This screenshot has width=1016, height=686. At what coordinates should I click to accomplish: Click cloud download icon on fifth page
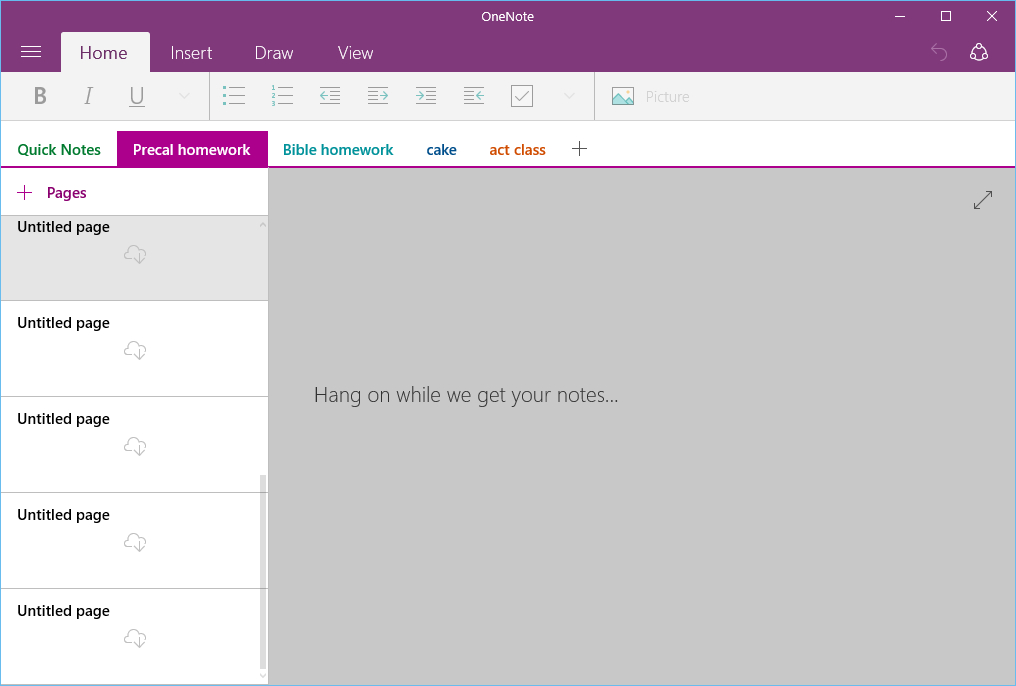coord(135,638)
